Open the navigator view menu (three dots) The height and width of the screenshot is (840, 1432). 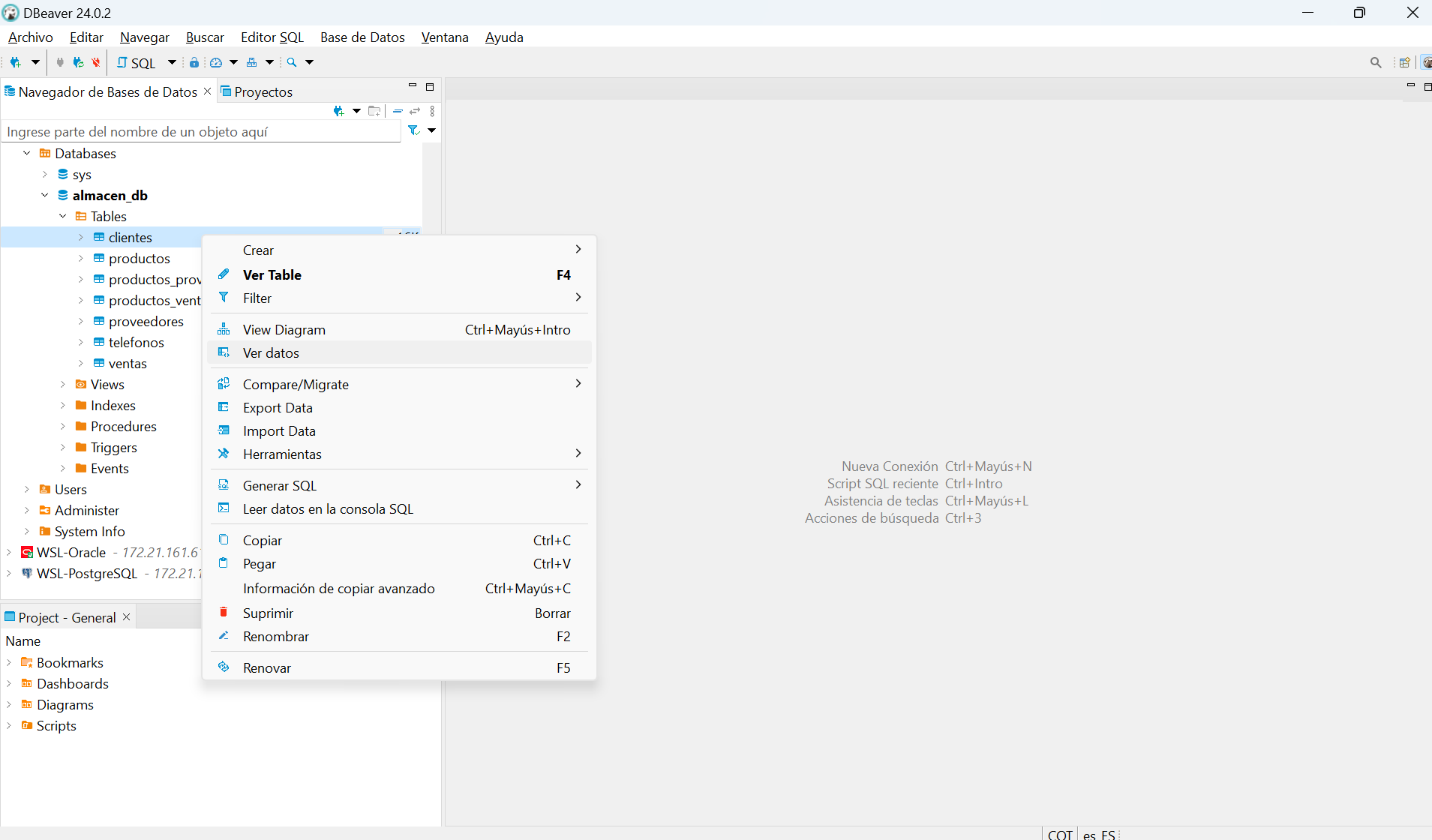(x=432, y=111)
